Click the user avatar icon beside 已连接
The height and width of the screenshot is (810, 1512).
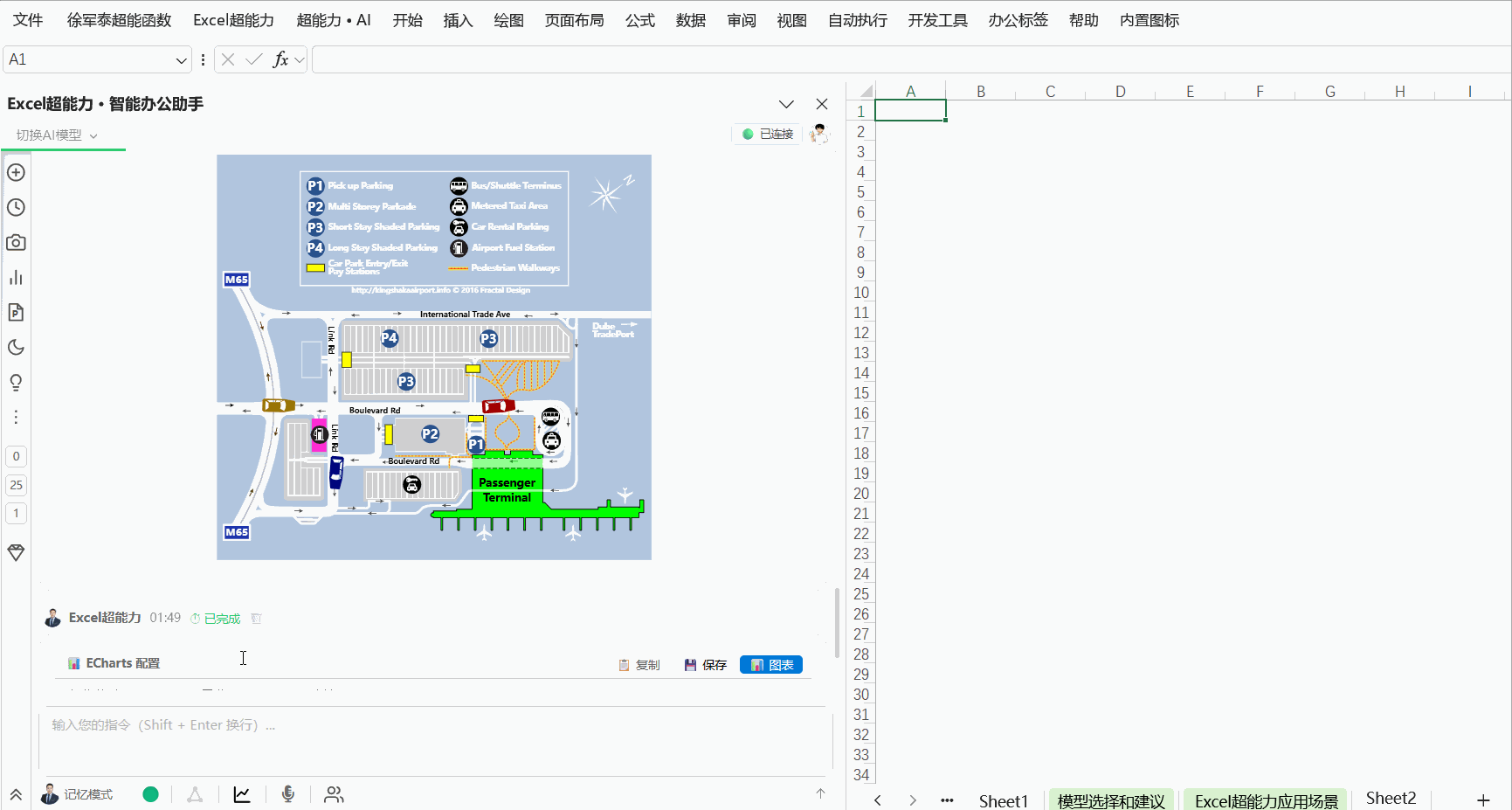[819, 134]
